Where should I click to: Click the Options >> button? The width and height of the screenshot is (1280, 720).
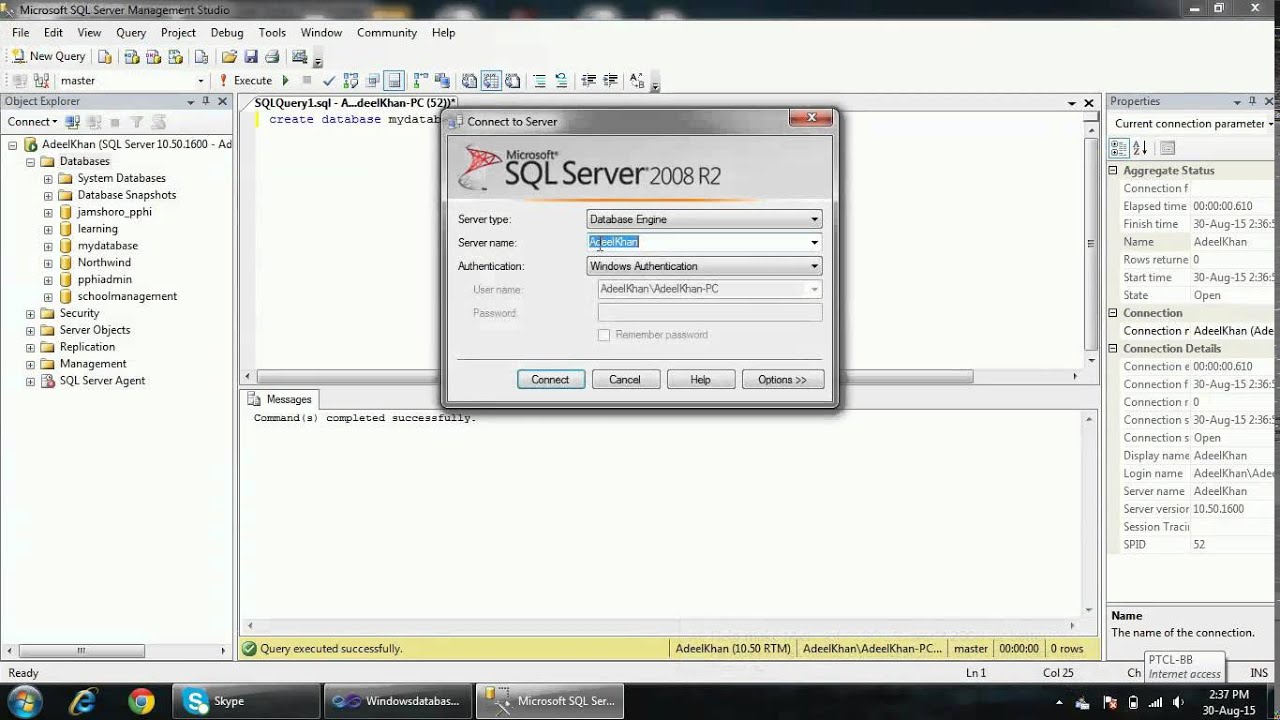coord(782,380)
